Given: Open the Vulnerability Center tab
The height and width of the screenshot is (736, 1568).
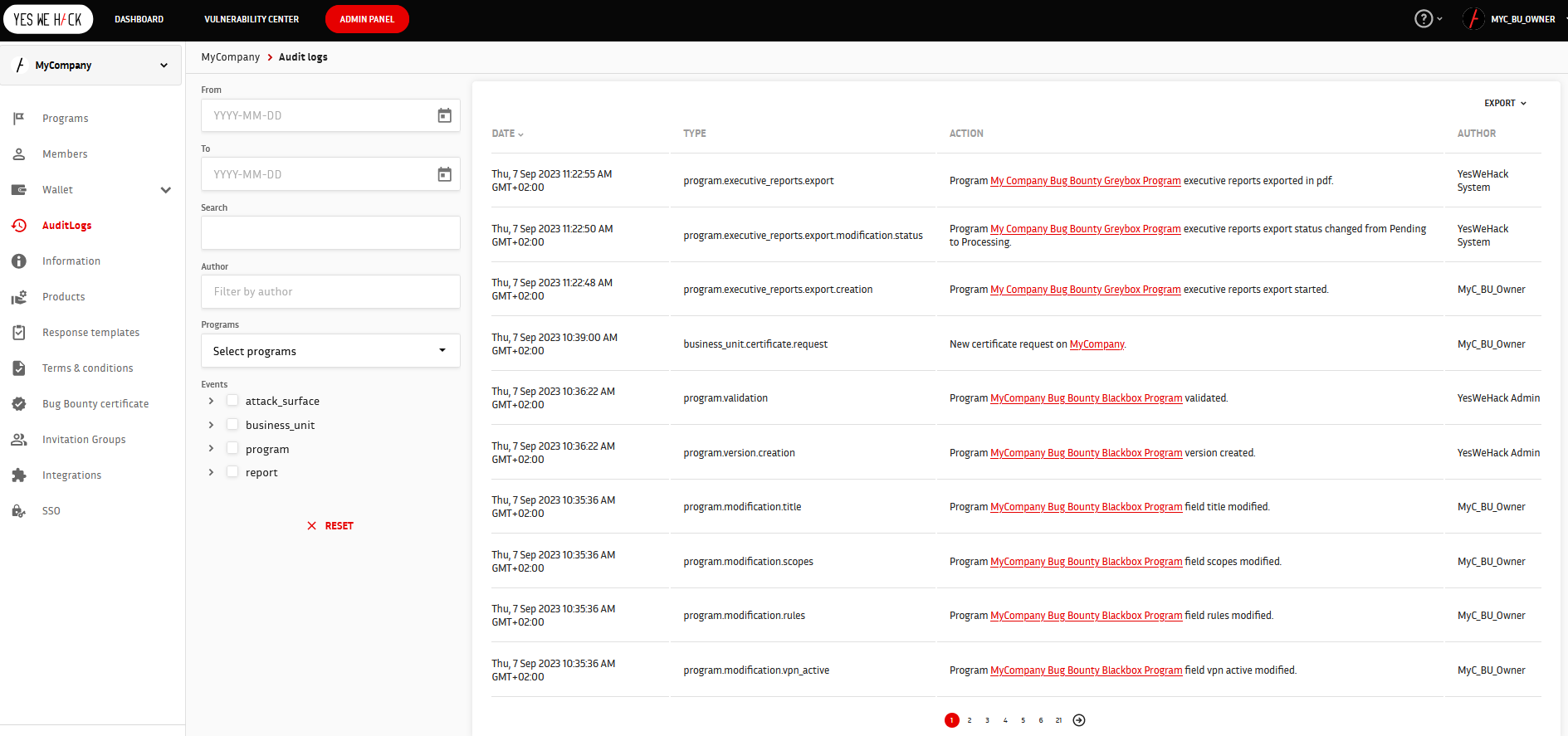Looking at the screenshot, I should point(252,19).
